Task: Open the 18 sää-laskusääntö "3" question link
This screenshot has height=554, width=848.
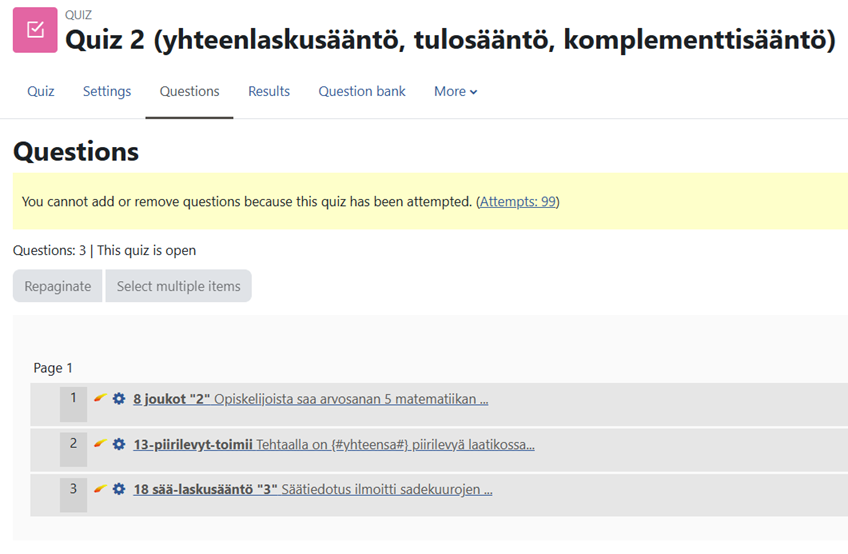Action: [205, 489]
